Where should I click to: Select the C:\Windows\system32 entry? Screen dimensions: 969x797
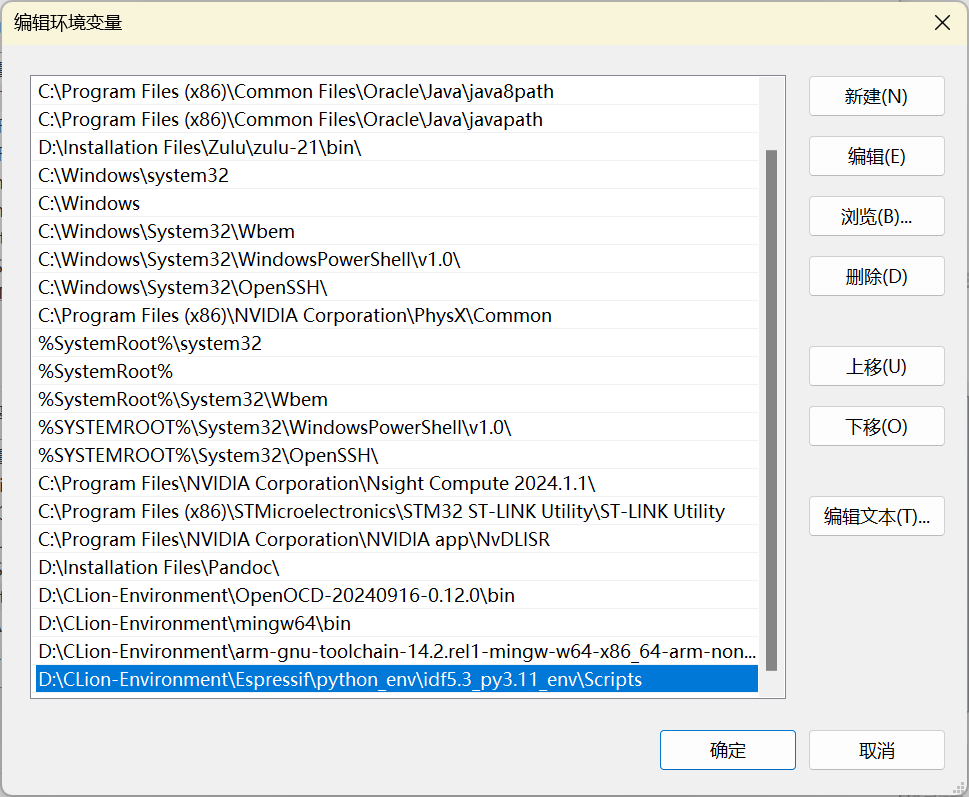[397, 175]
